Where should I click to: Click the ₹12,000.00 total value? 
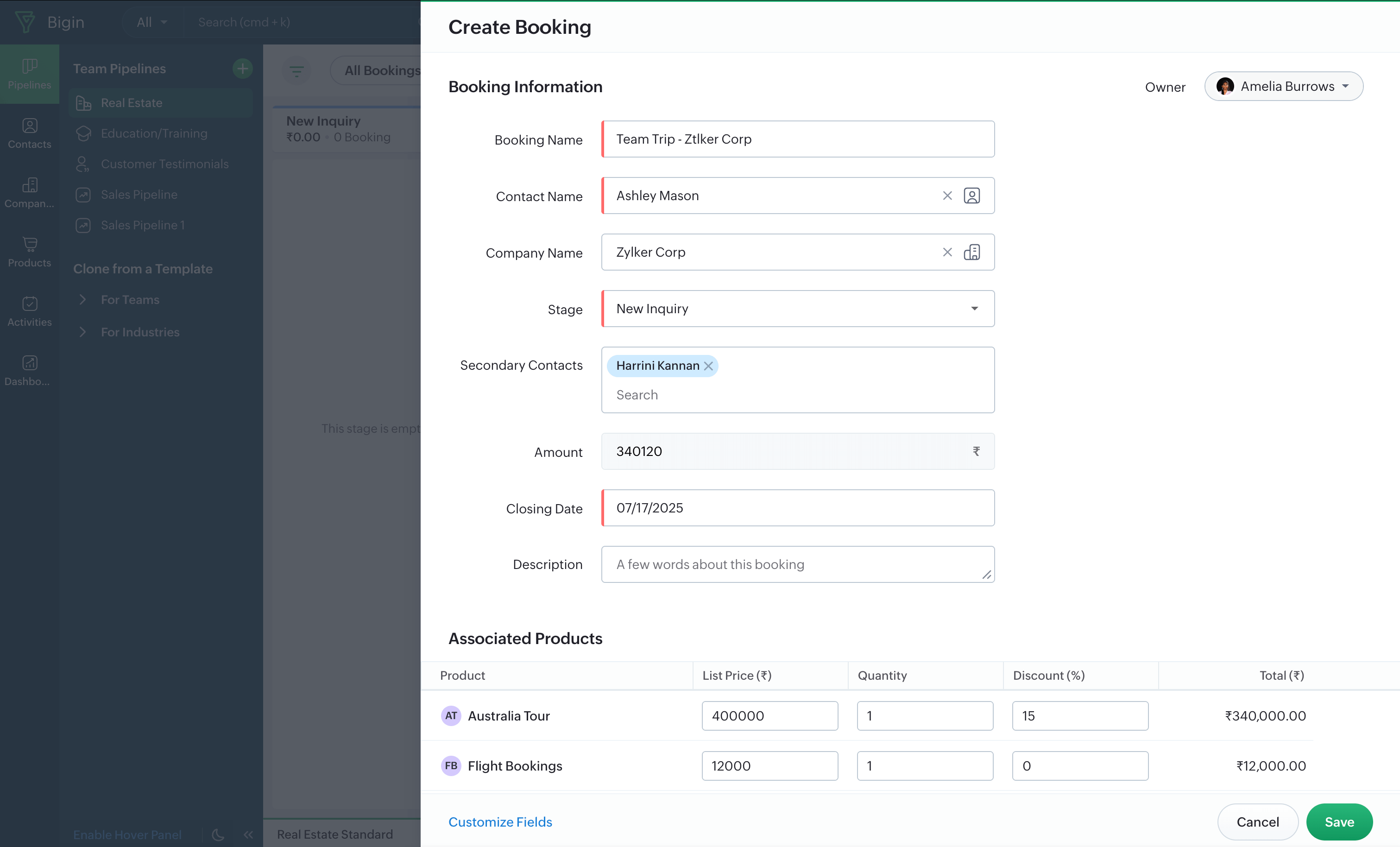[1271, 766]
